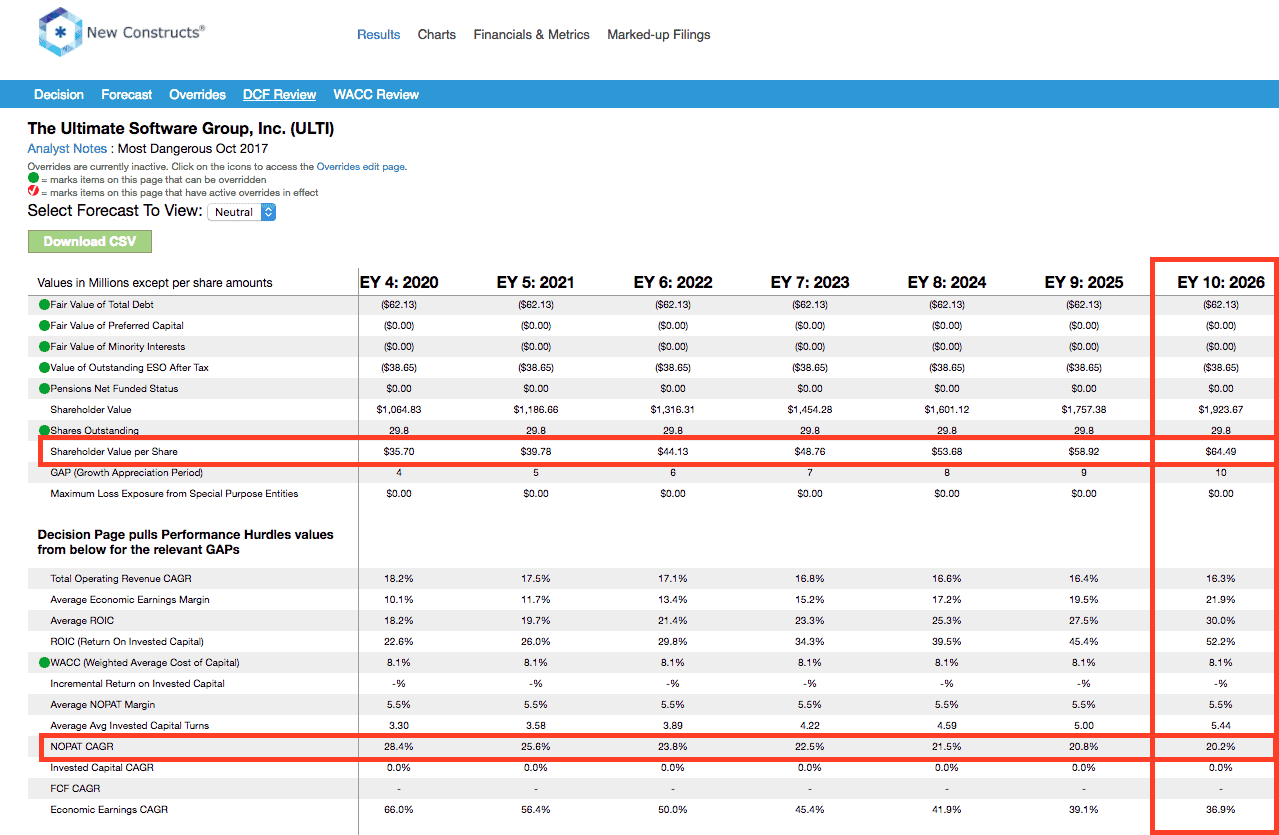Click the EY 8: 2024 column header
This screenshot has width=1279, height=835.
[947, 282]
